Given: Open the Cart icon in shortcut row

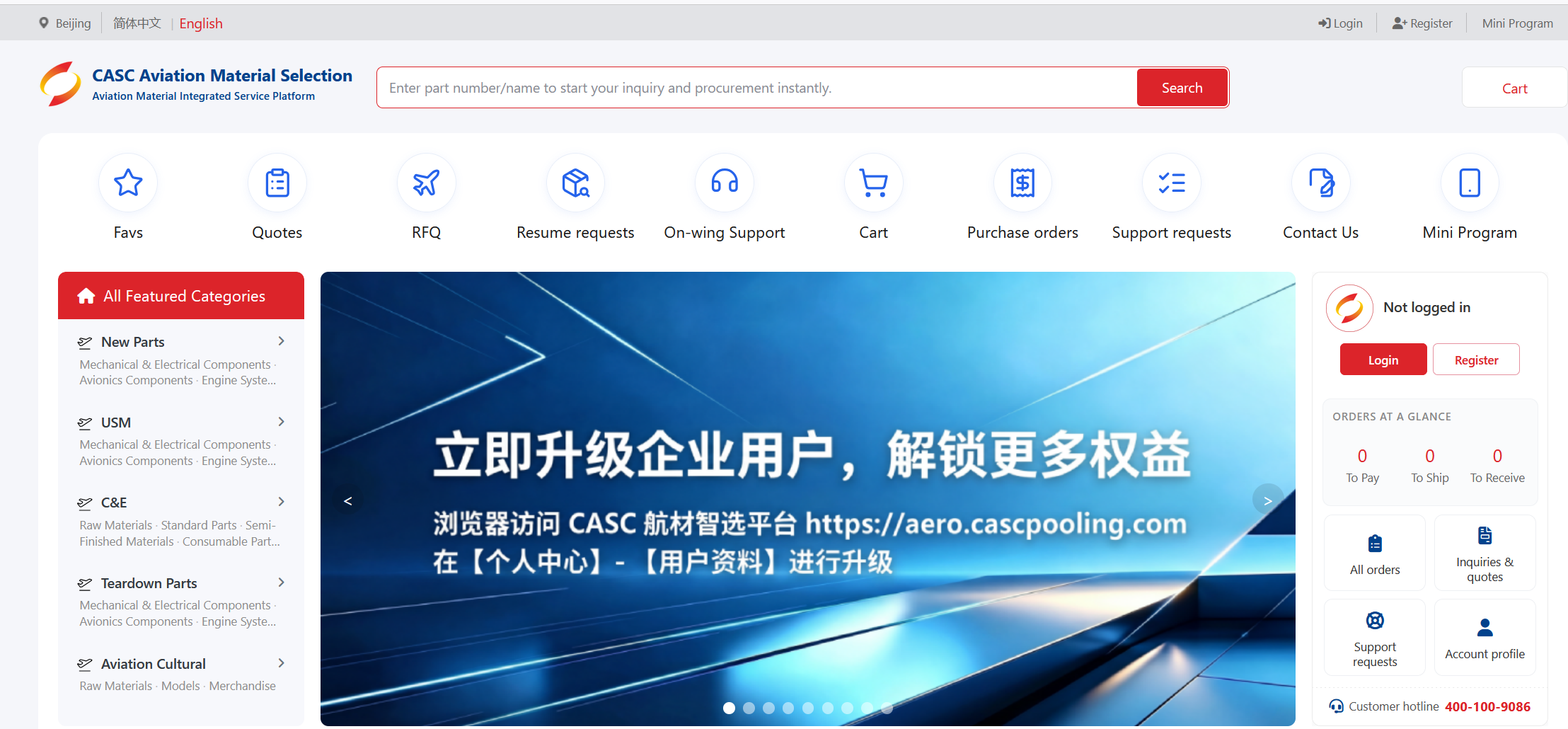Looking at the screenshot, I should click(874, 183).
